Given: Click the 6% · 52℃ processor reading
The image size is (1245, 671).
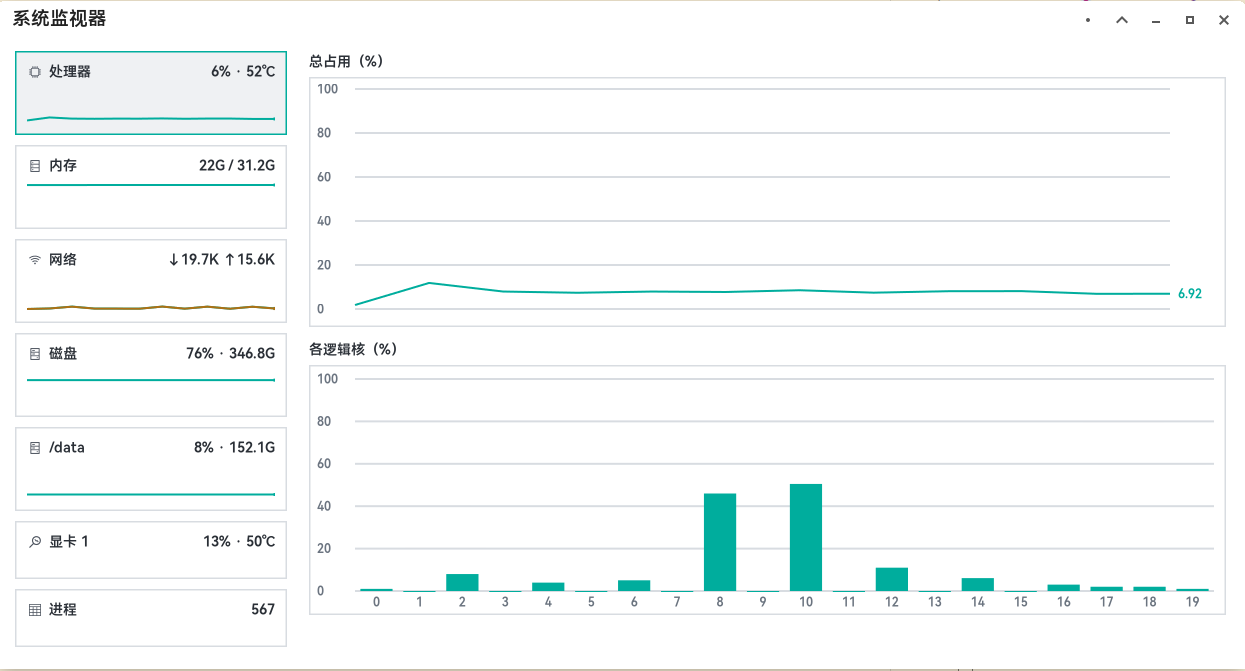Looking at the screenshot, I should point(243,72).
